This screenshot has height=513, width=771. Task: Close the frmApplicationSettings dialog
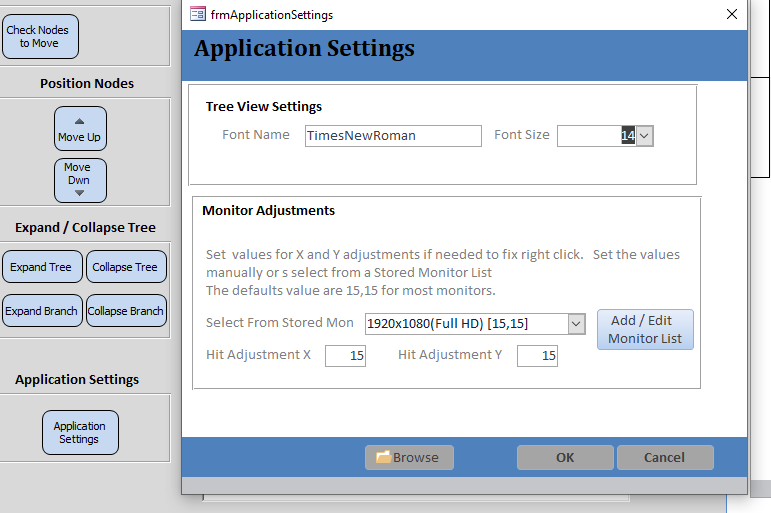(732, 14)
